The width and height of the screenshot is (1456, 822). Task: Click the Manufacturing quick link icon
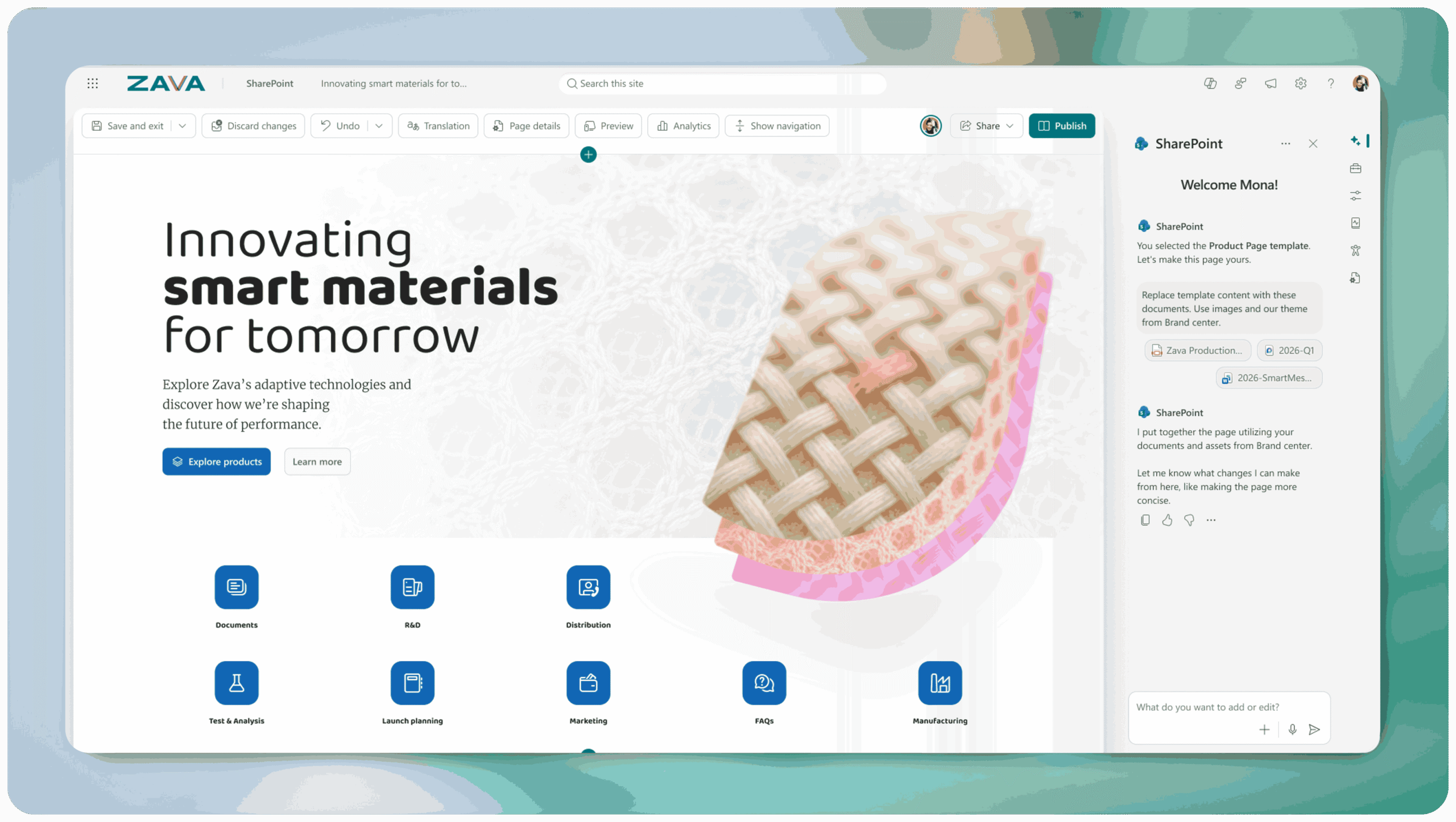[x=940, y=683]
